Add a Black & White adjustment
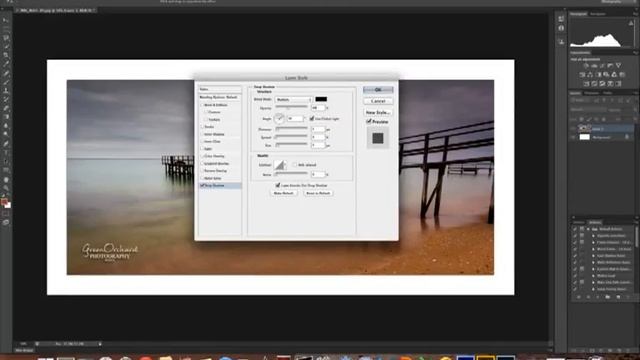The image size is (640, 360). (x=598, y=75)
